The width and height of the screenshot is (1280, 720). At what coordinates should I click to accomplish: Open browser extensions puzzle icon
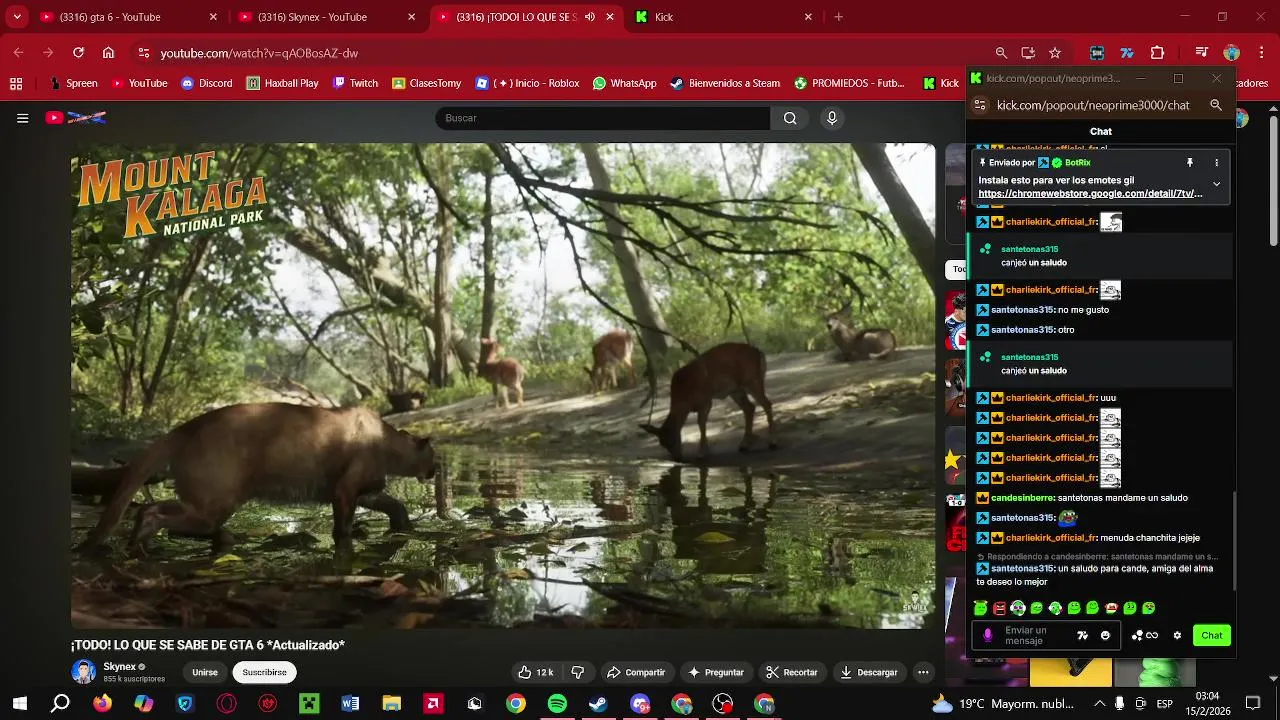(x=1158, y=53)
